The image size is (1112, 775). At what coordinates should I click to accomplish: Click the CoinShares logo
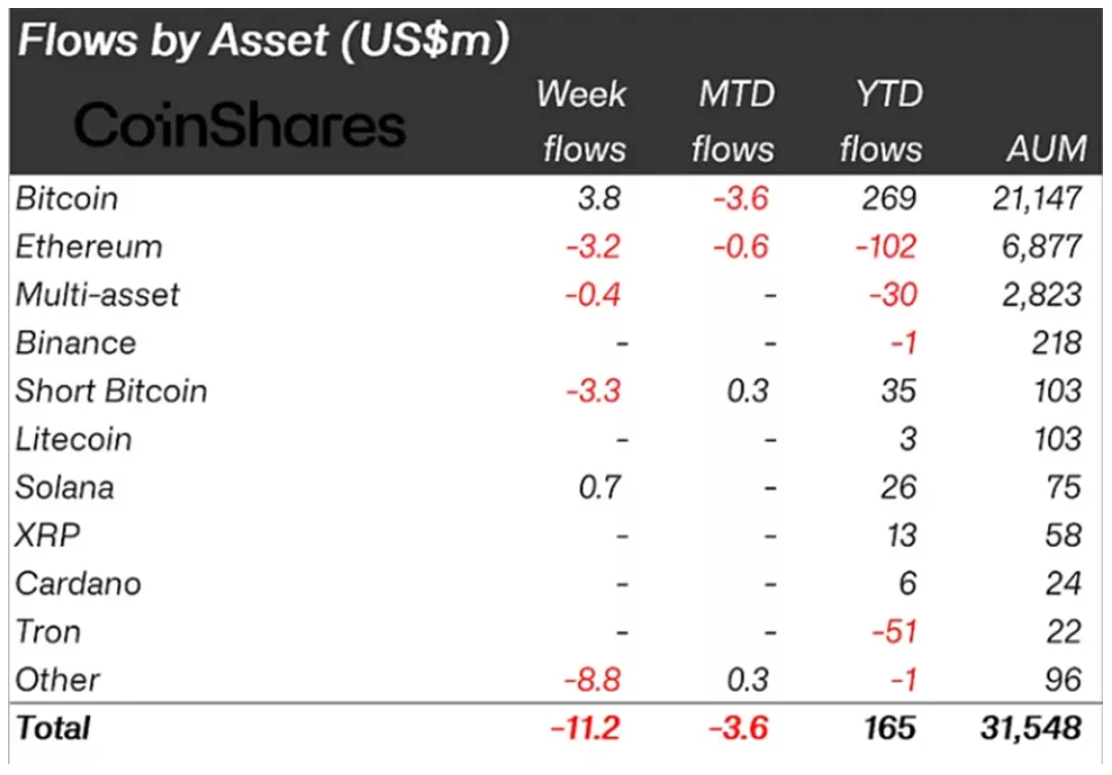[240, 127]
